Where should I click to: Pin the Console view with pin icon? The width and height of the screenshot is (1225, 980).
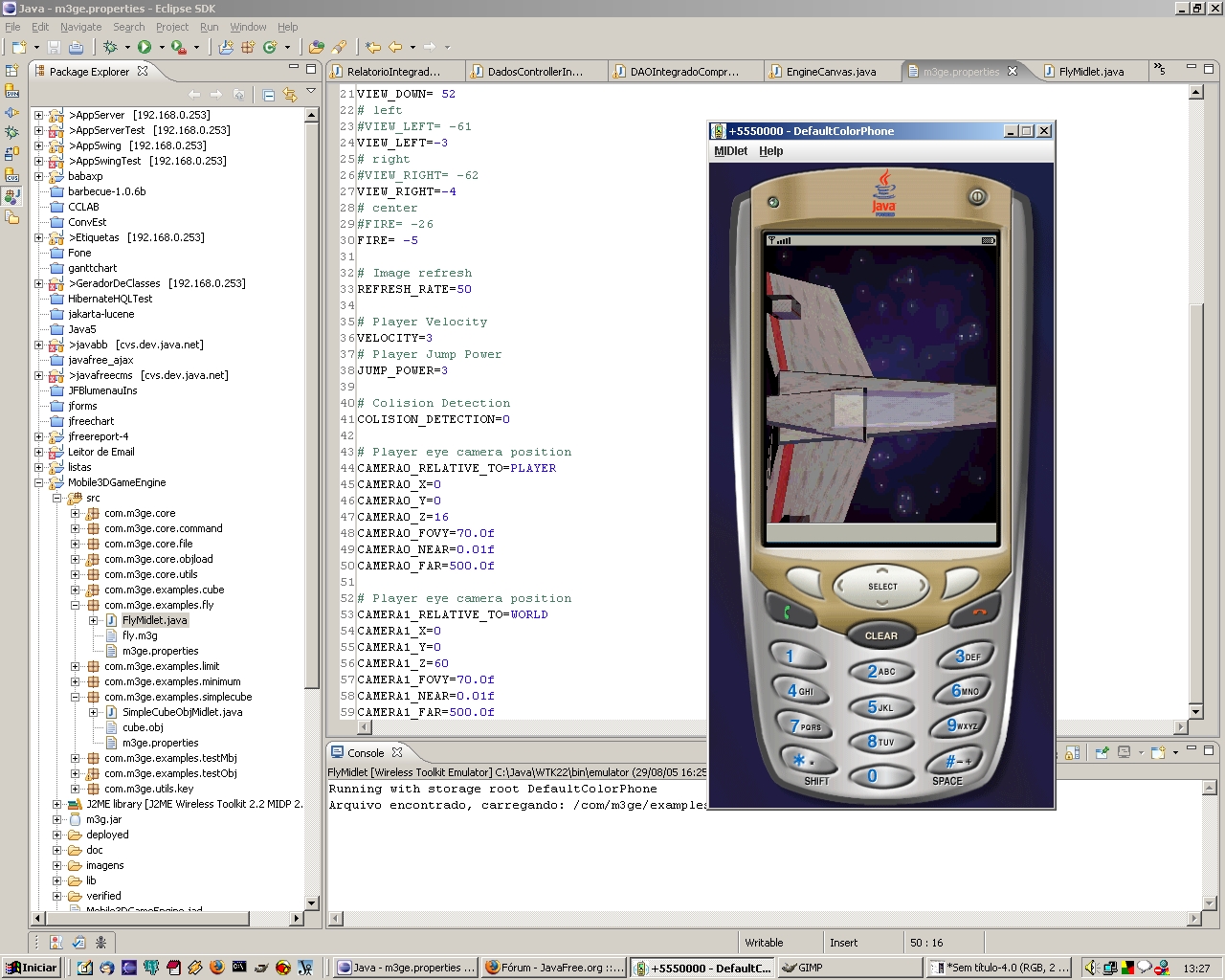[x=1102, y=753]
